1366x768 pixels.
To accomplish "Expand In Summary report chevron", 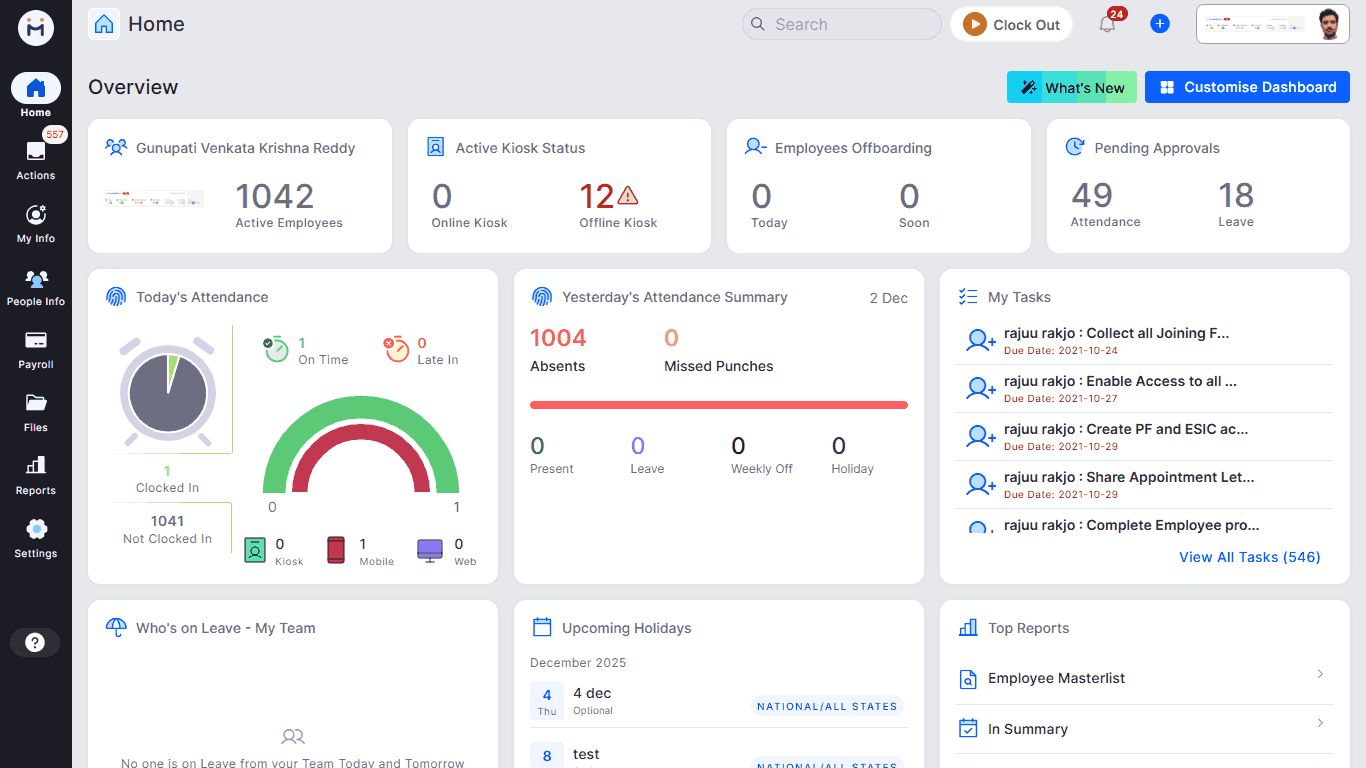I will pos(1320,723).
